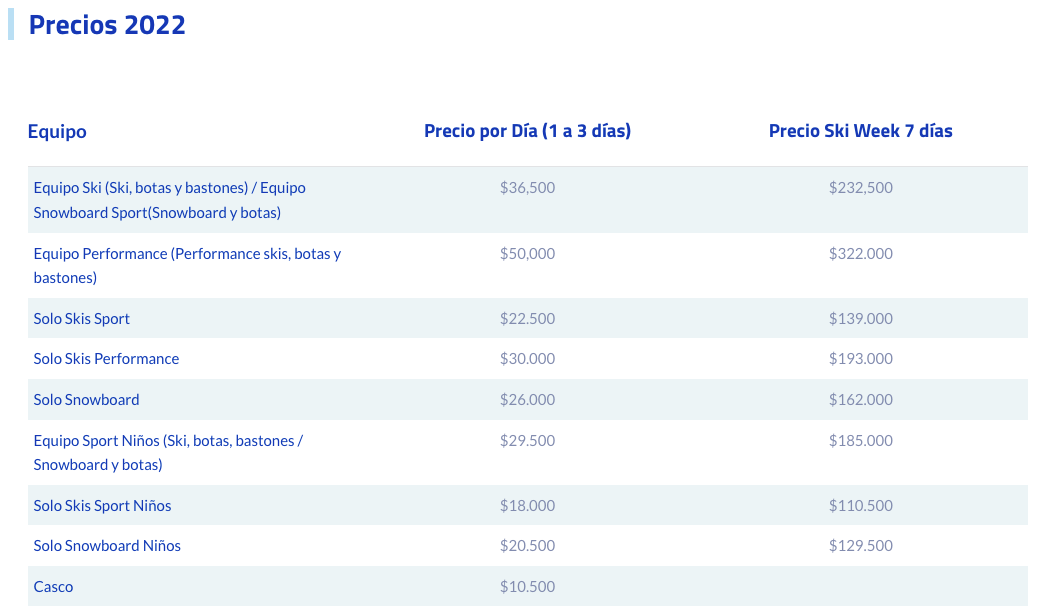Screen dimensions: 1054x616
Task: Select the Equipo column header
Action: [57, 131]
